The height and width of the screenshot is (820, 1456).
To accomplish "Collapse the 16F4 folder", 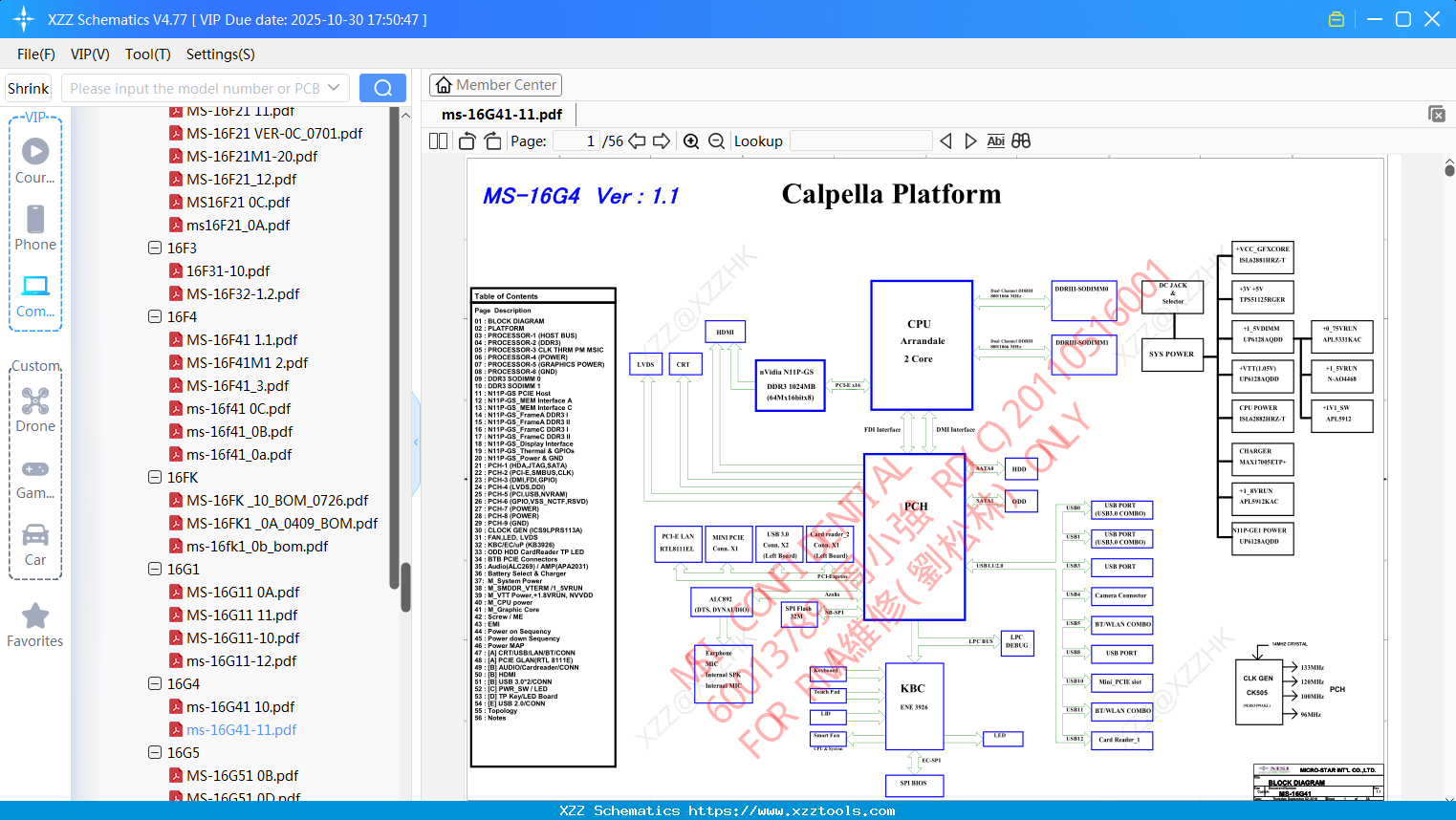I will tap(155, 316).
